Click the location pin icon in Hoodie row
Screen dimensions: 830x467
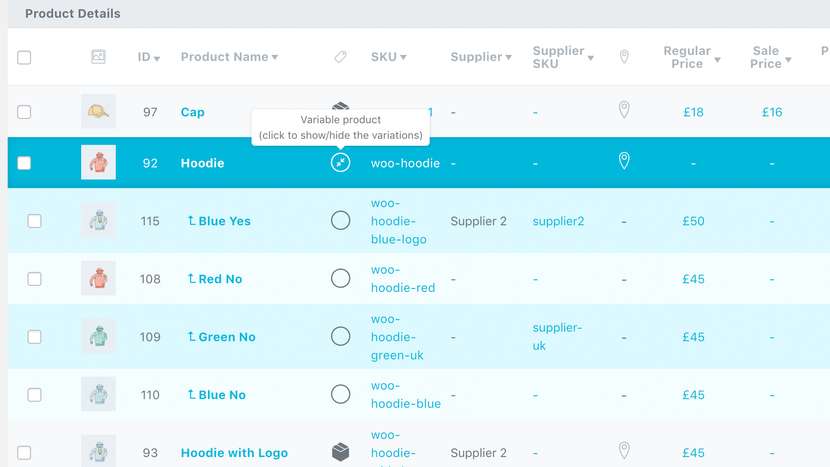coord(624,161)
